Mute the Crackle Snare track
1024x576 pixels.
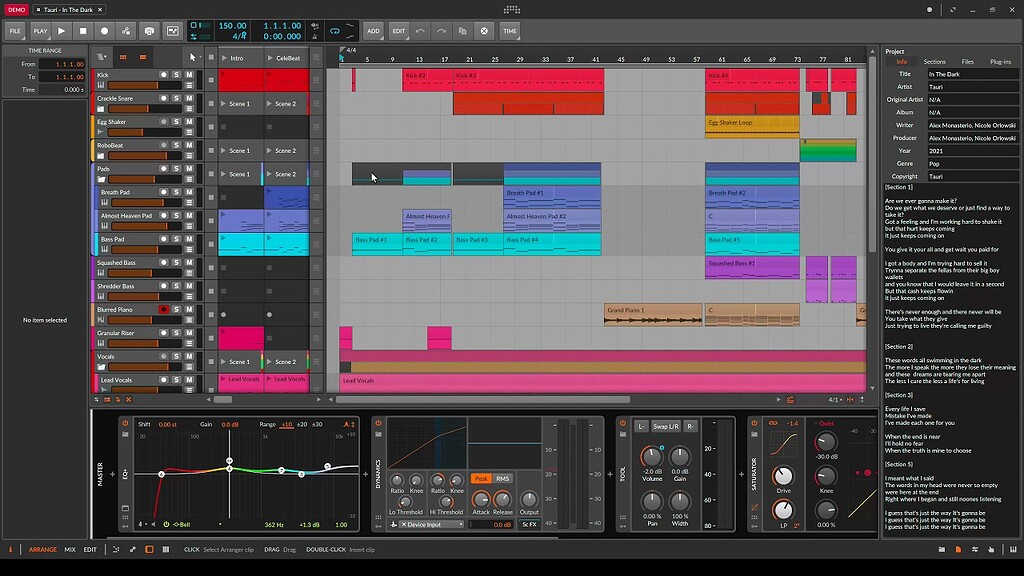pyautogui.click(x=189, y=98)
